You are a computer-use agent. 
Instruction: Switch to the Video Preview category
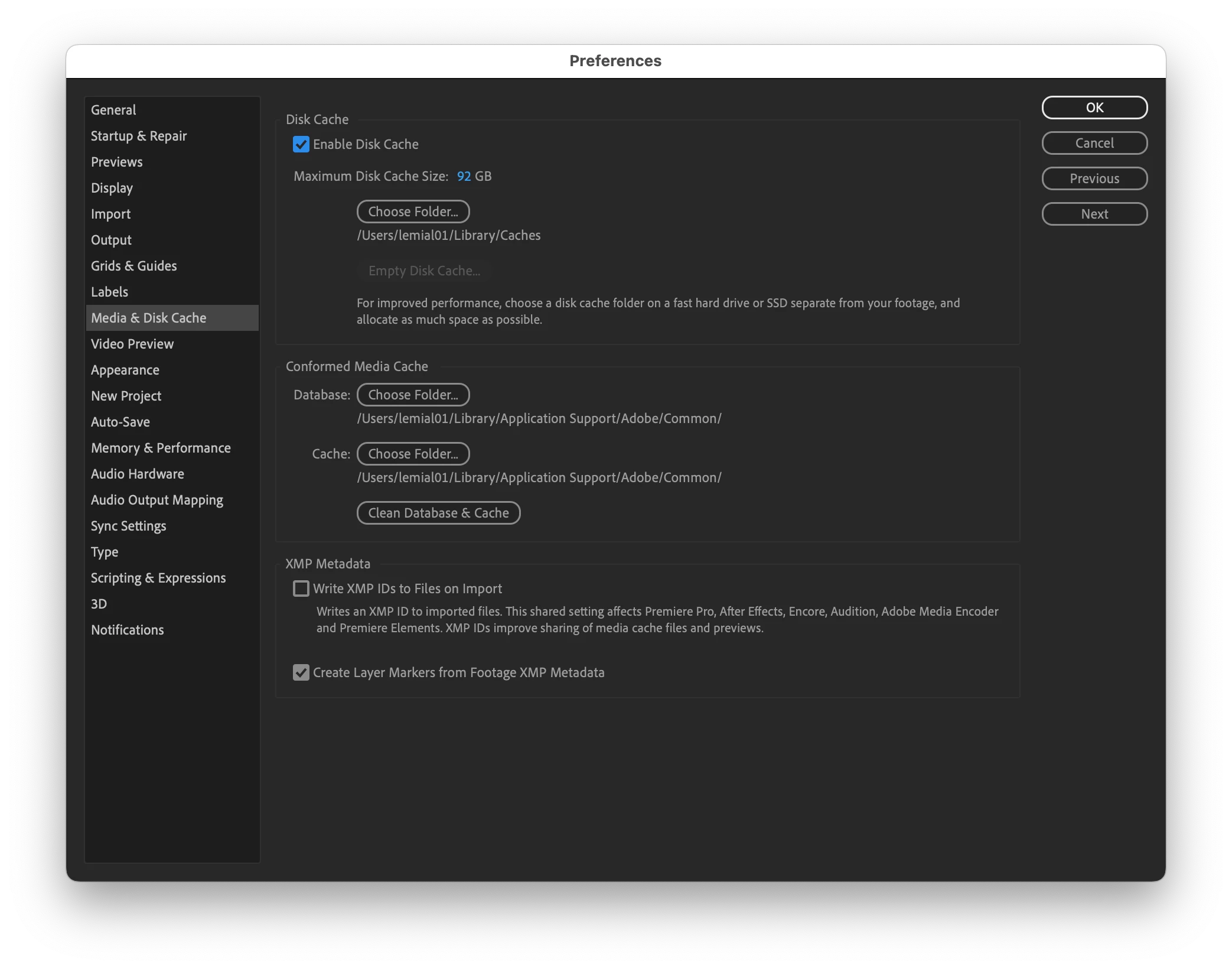point(132,344)
